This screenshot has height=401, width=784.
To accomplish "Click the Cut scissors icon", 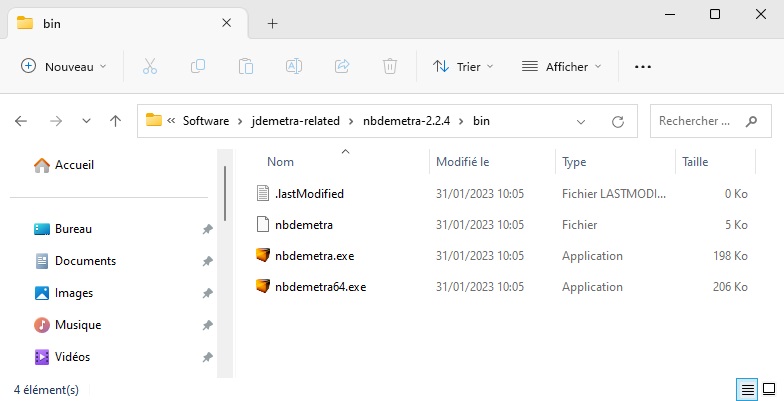I will coord(150,66).
